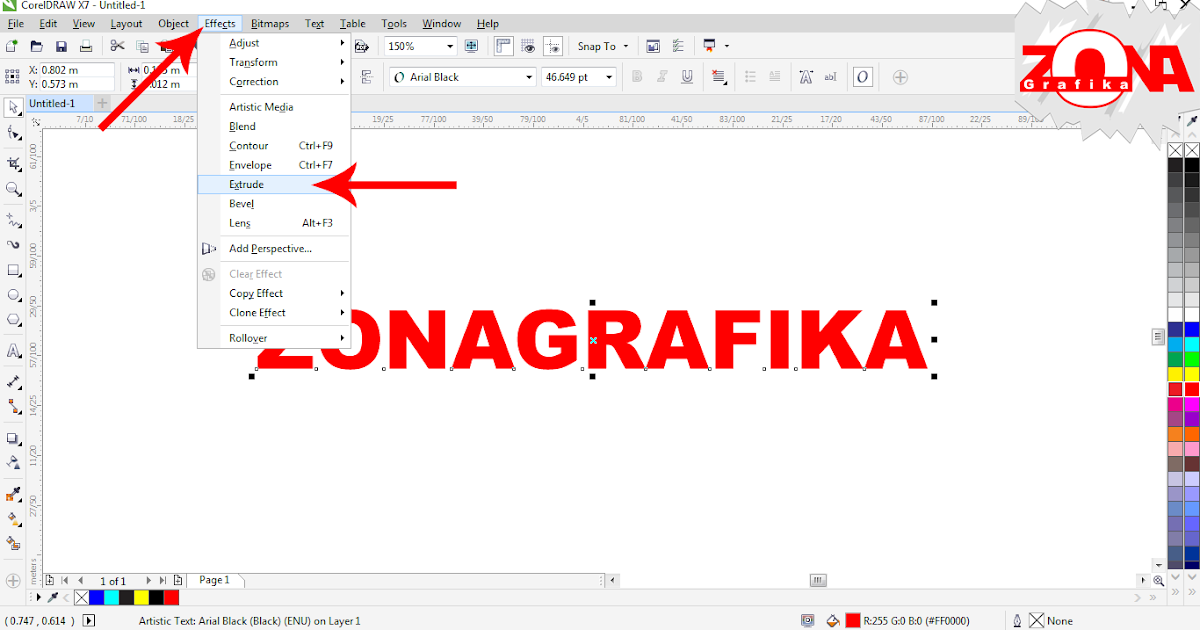Image resolution: width=1200 pixels, height=630 pixels.
Task: Toggle Underline formatting
Action: pyautogui.click(x=687, y=77)
